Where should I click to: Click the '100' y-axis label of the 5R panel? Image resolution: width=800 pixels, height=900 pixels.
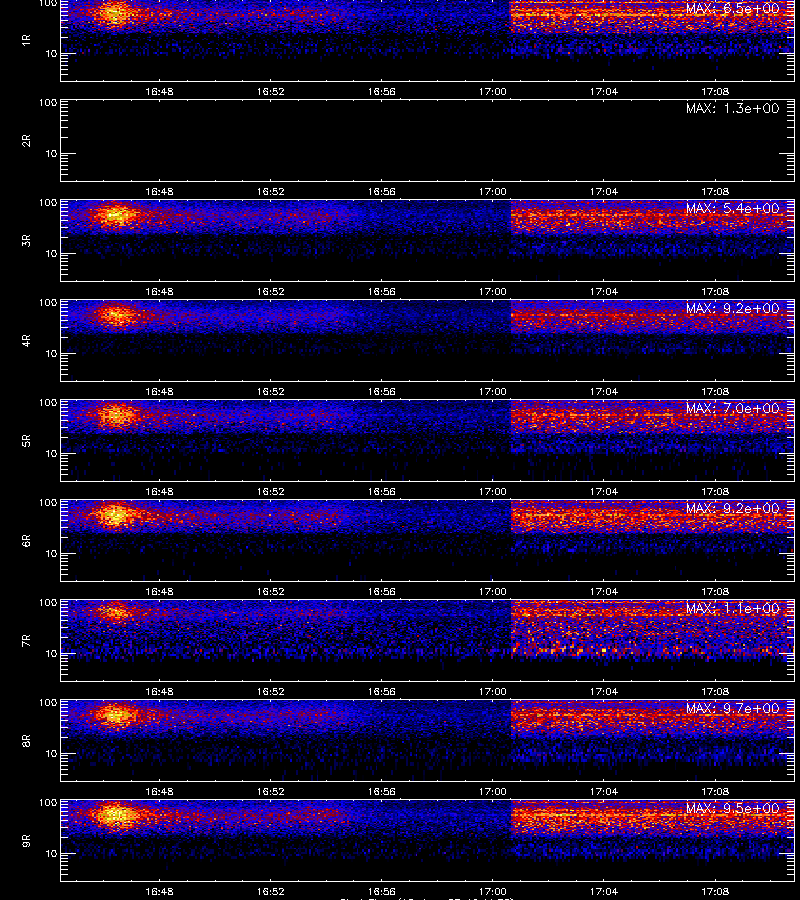(48, 403)
